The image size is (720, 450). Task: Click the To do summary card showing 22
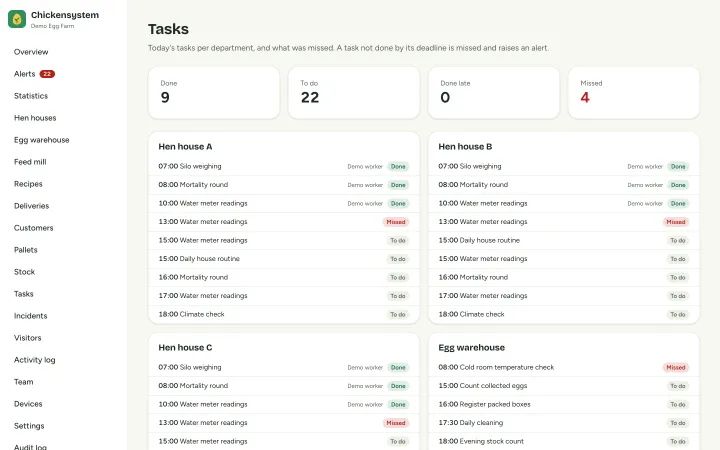click(354, 93)
